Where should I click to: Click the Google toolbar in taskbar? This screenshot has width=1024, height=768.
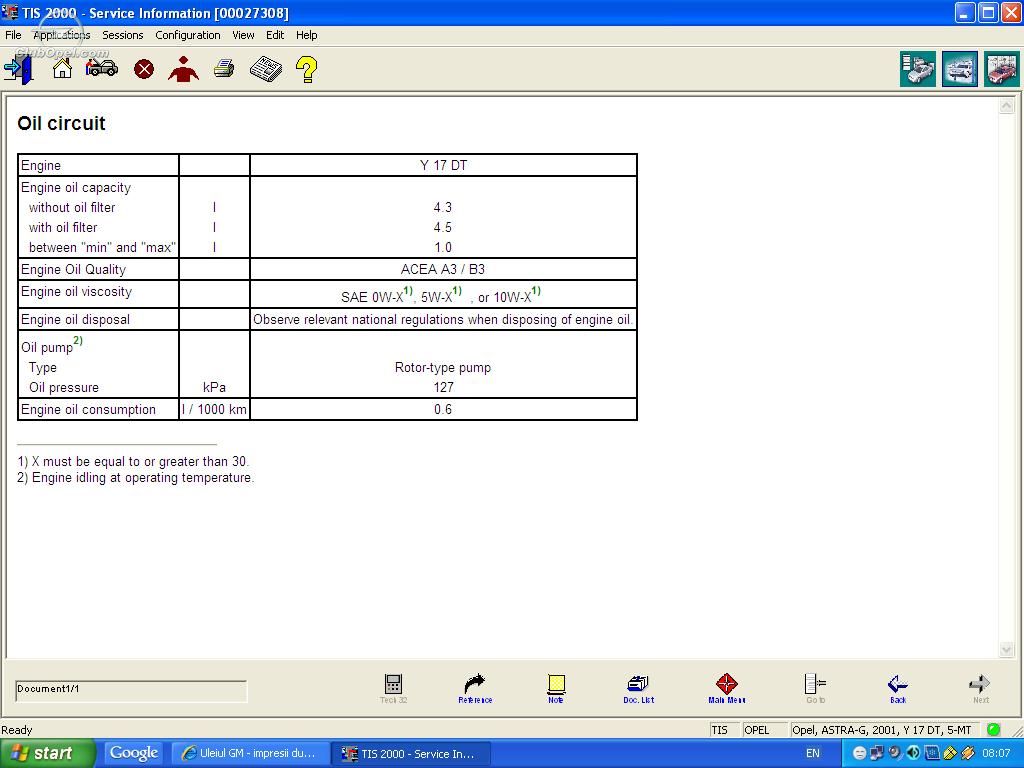133,753
